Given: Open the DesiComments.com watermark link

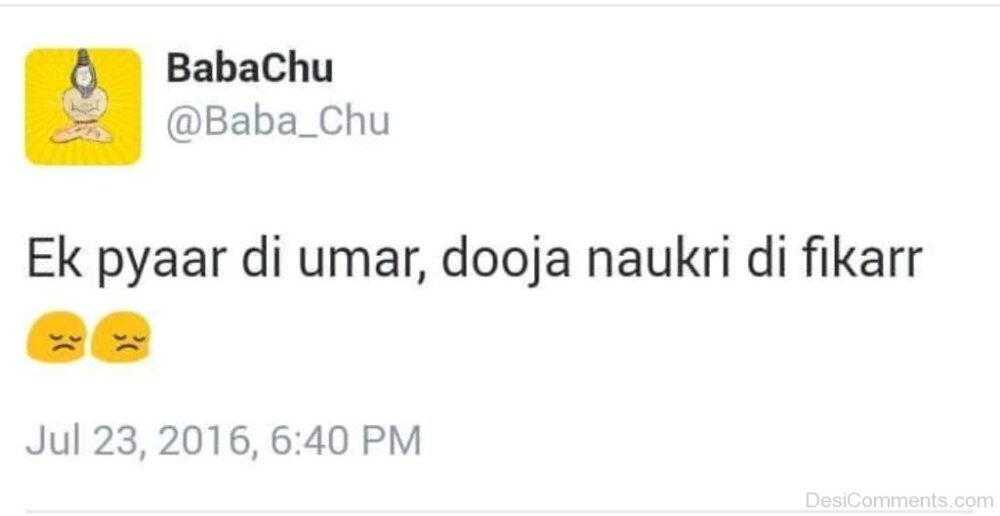Looking at the screenshot, I should pyautogui.click(x=898, y=500).
